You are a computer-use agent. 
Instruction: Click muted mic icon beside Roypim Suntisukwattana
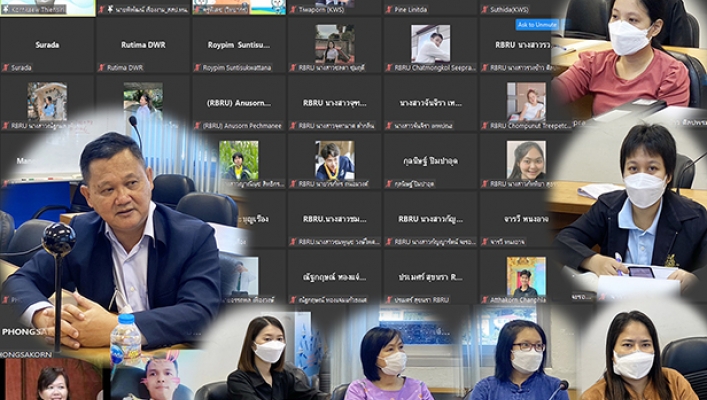[x=197, y=68]
